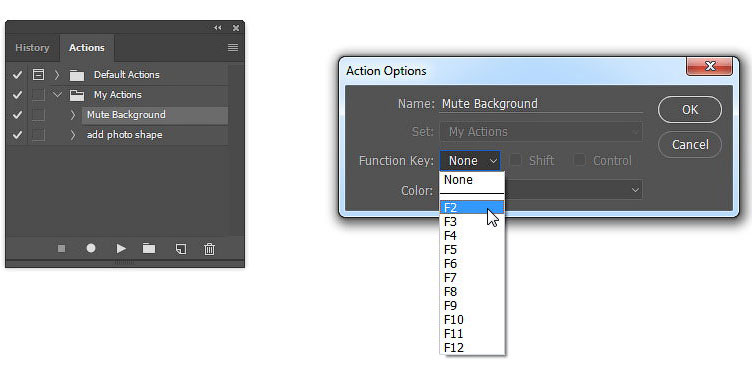Screen dimensions: 752x374
Task: Collapse the My Actions set
Action: tap(58, 95)
